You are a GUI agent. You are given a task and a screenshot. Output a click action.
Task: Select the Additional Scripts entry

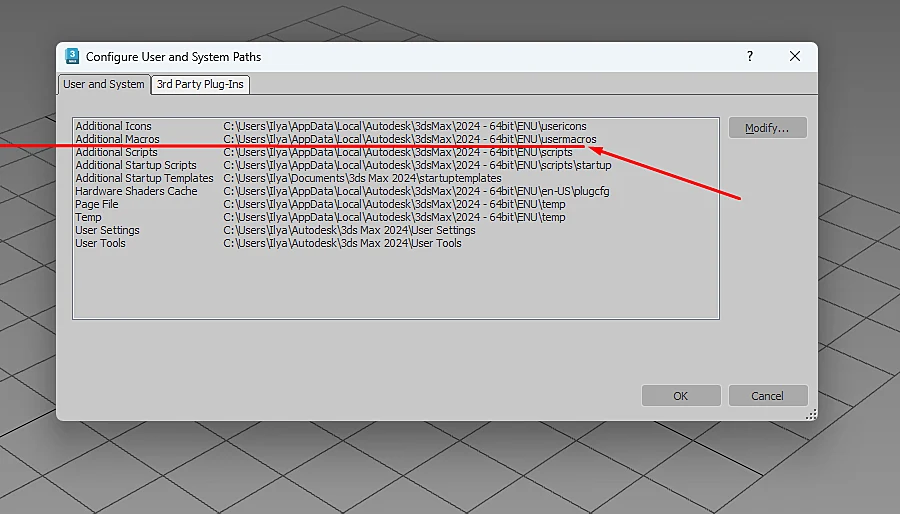click(395, 152)
